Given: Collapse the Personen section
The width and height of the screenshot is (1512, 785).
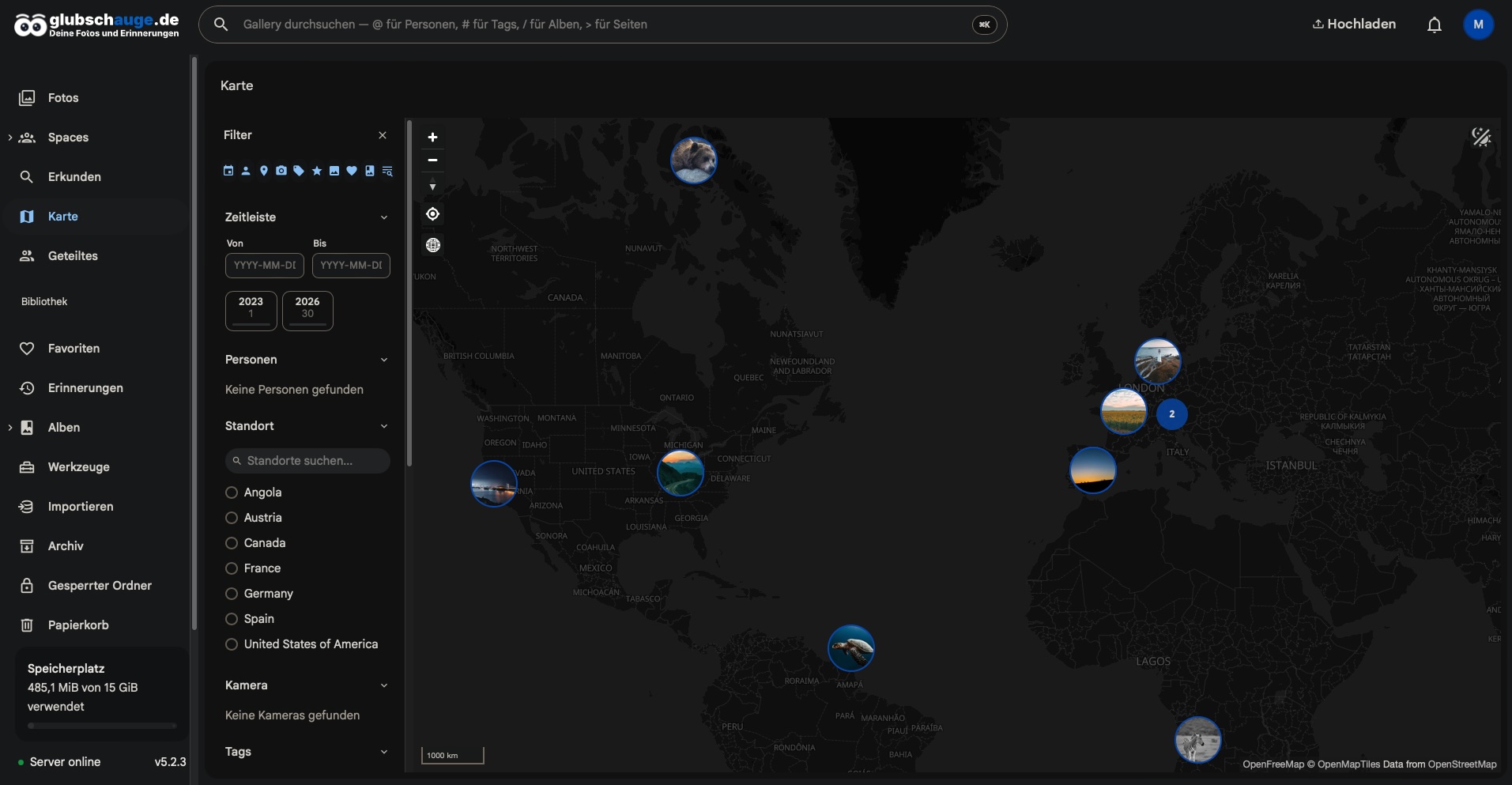Looking at the screenshot, I should click(384, 360).
